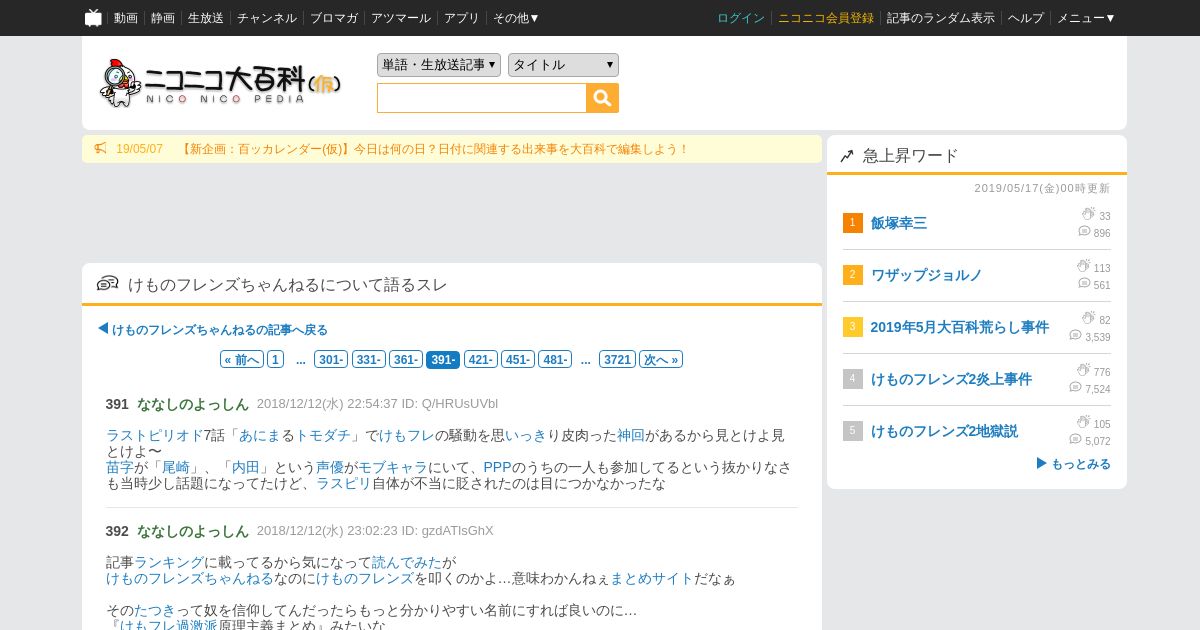Screen dimensions: 1200x630
Task: Click 記事のランダム表示 link
Action: (x=941, y=18)
